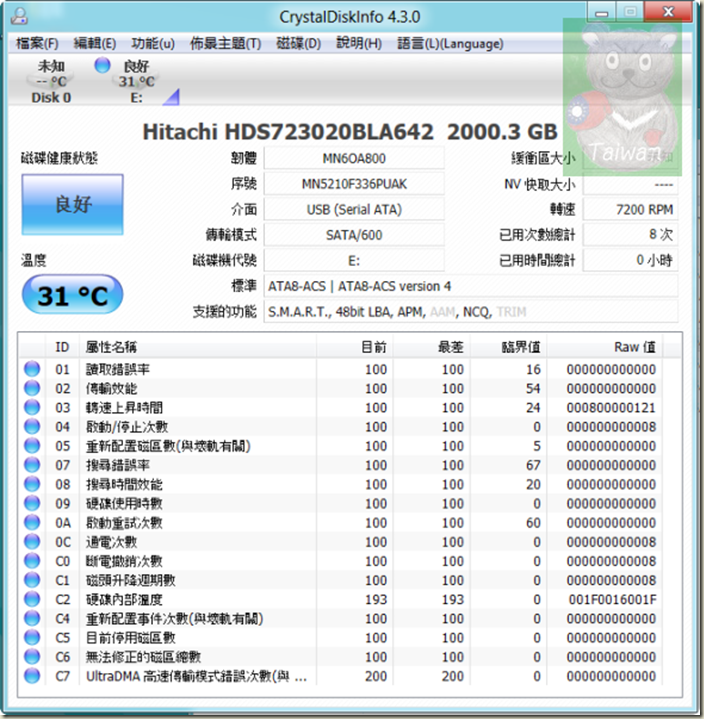This screenshot has height=719, width=704.
Task: Open the 說明(H) menu
Action: [359, 44]
